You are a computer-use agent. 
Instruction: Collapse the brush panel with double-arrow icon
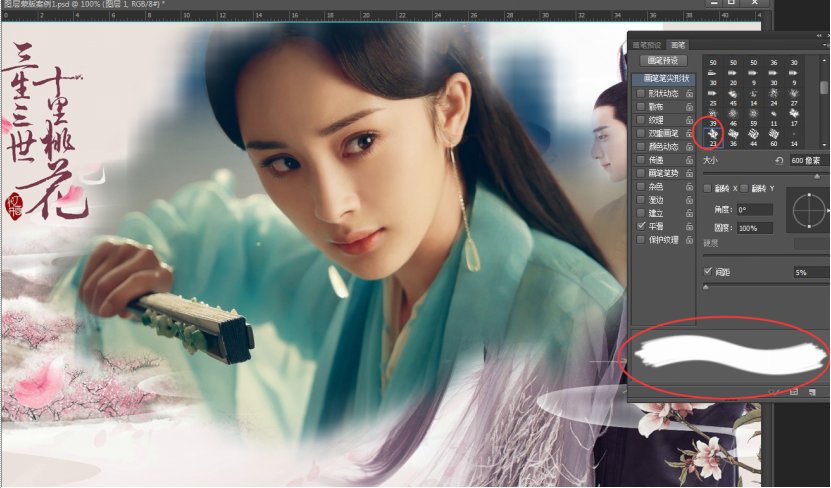pos(819,36)
